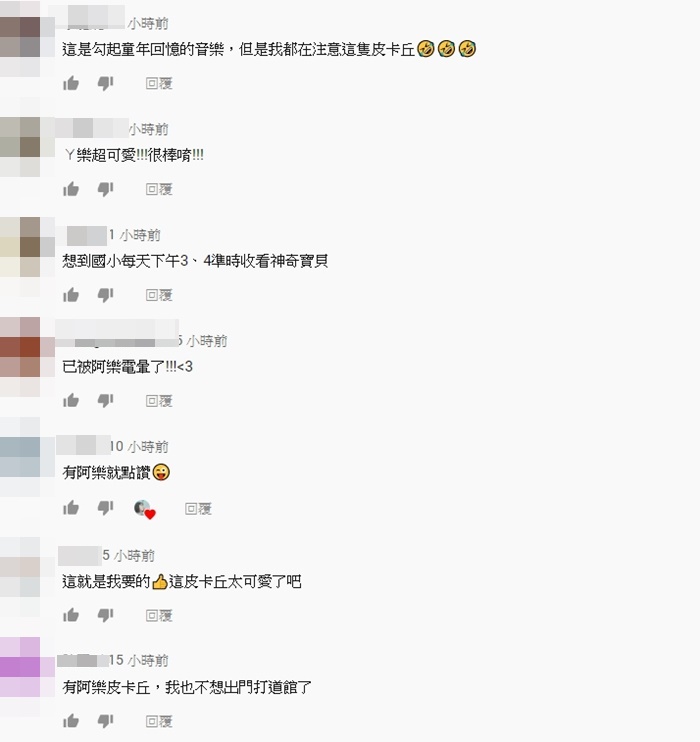
Task: Dislike the 不想出門打道館了 comment
Action: tap(105, 722)
